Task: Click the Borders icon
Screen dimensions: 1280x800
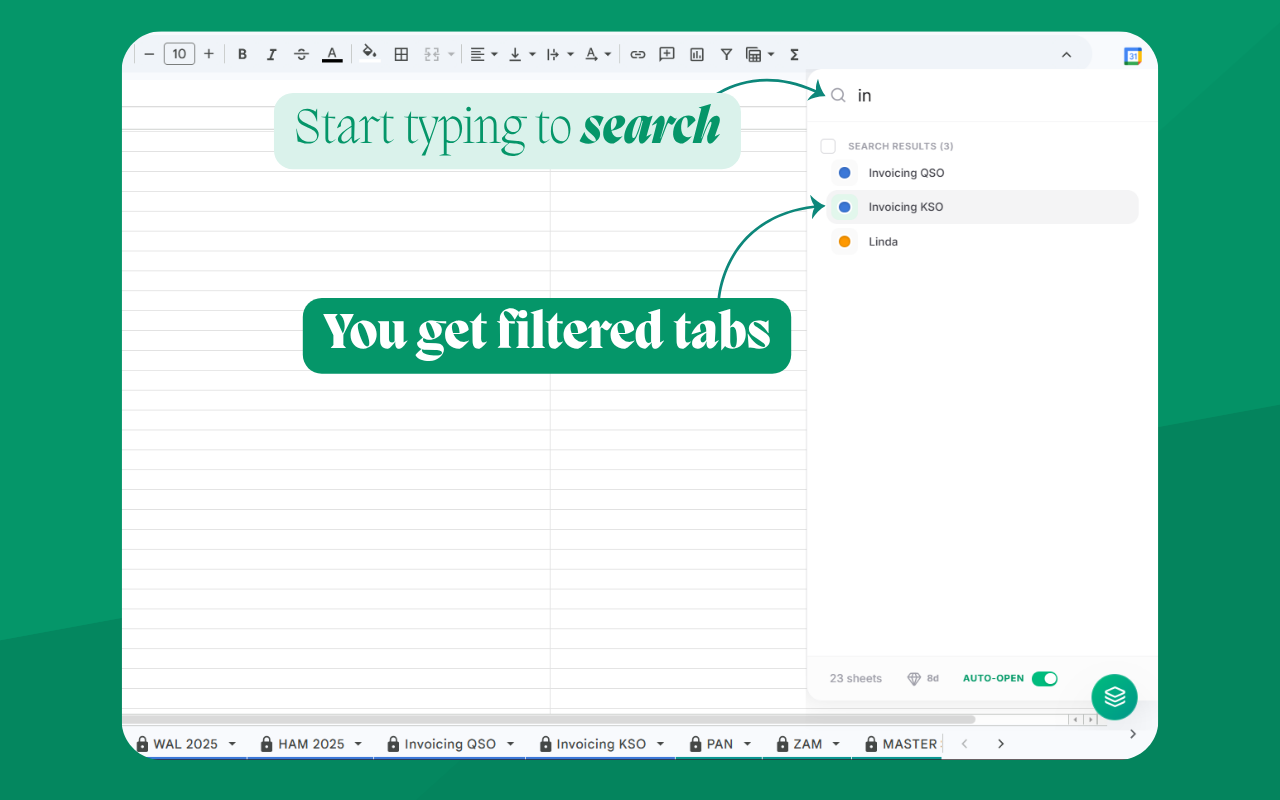Action: (401, 54)
